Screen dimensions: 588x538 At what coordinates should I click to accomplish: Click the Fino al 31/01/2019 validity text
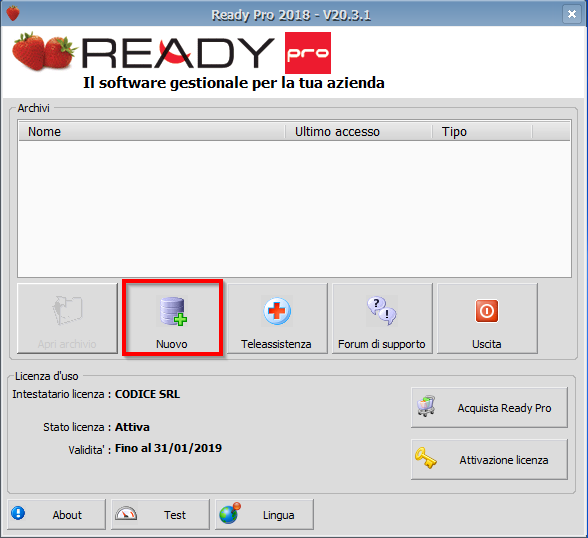pos(168,448)
